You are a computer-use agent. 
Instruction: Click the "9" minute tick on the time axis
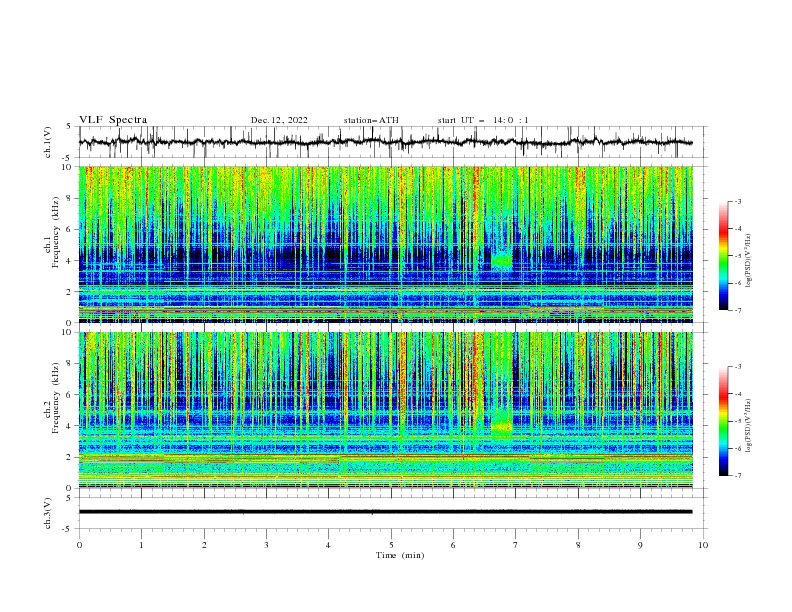click(x=640, y=545)
